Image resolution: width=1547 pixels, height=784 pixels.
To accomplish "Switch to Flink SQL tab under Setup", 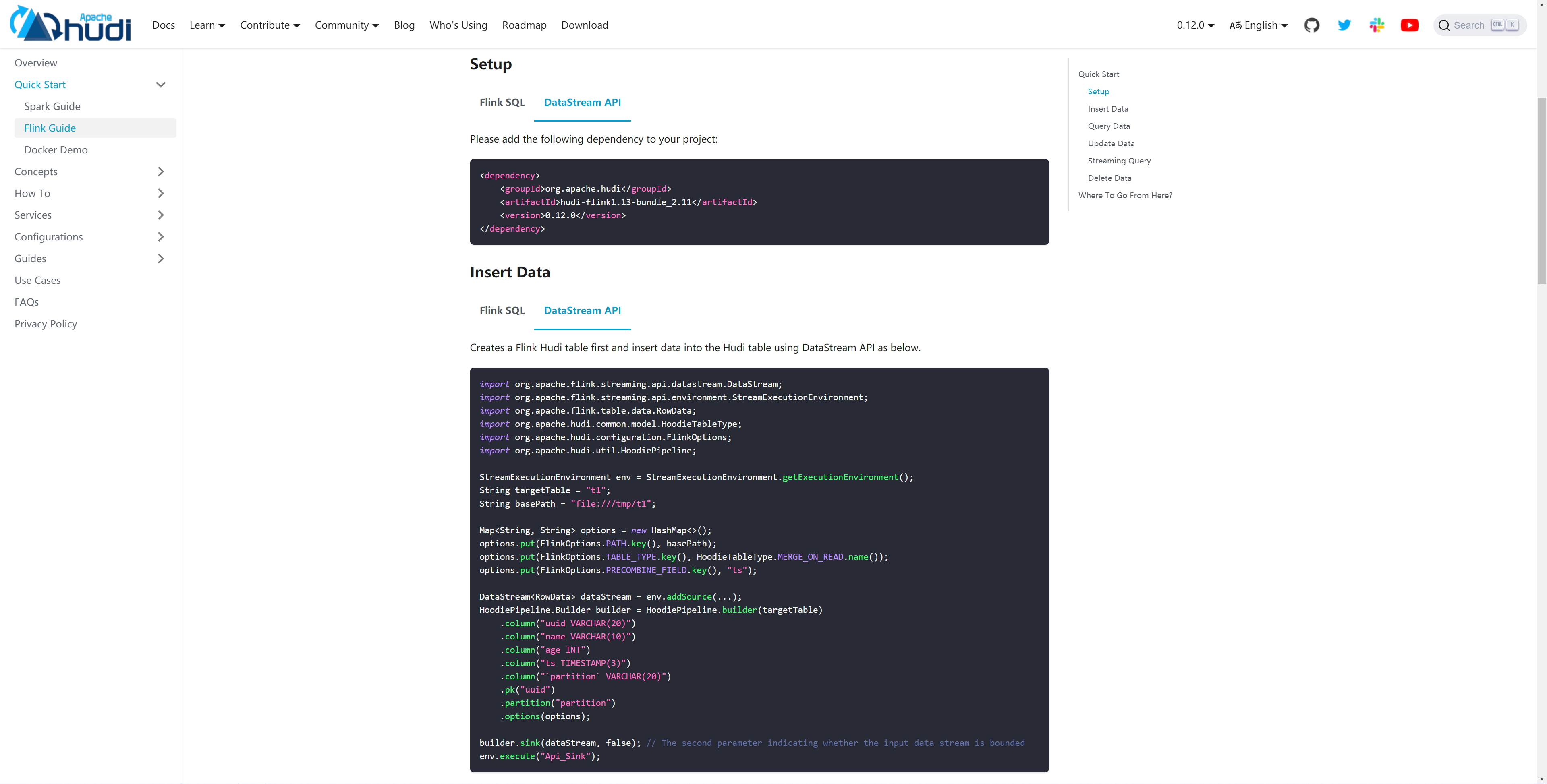I will tap(502, 102).
